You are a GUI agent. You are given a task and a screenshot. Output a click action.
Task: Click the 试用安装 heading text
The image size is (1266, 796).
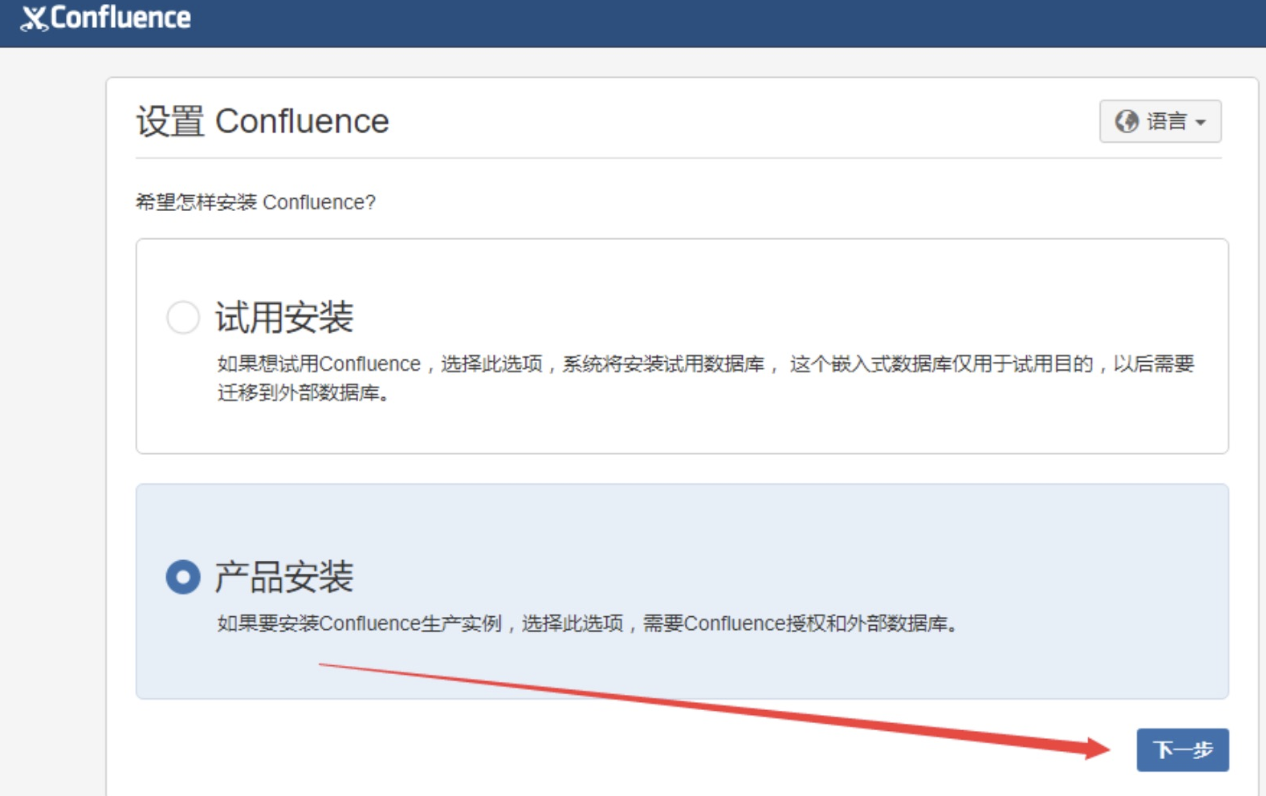tap(284, 318)
